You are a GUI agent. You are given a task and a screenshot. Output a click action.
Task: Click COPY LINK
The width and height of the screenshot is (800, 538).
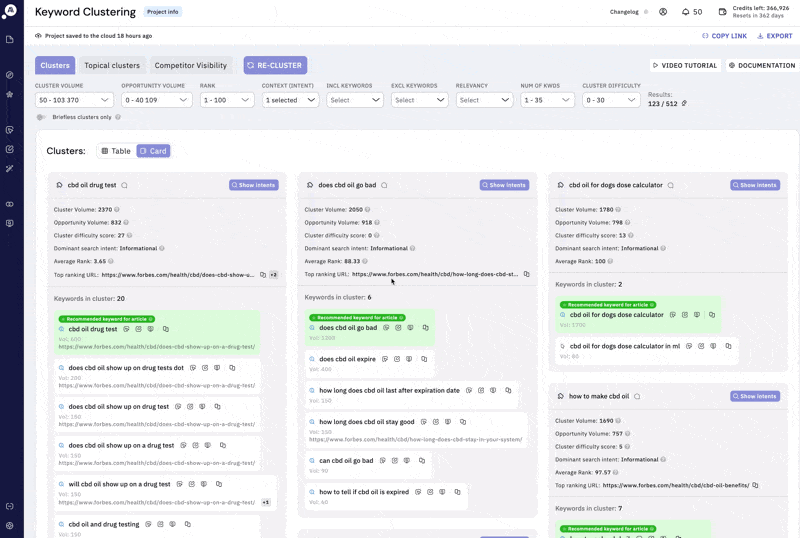click(x=724, y=36)
